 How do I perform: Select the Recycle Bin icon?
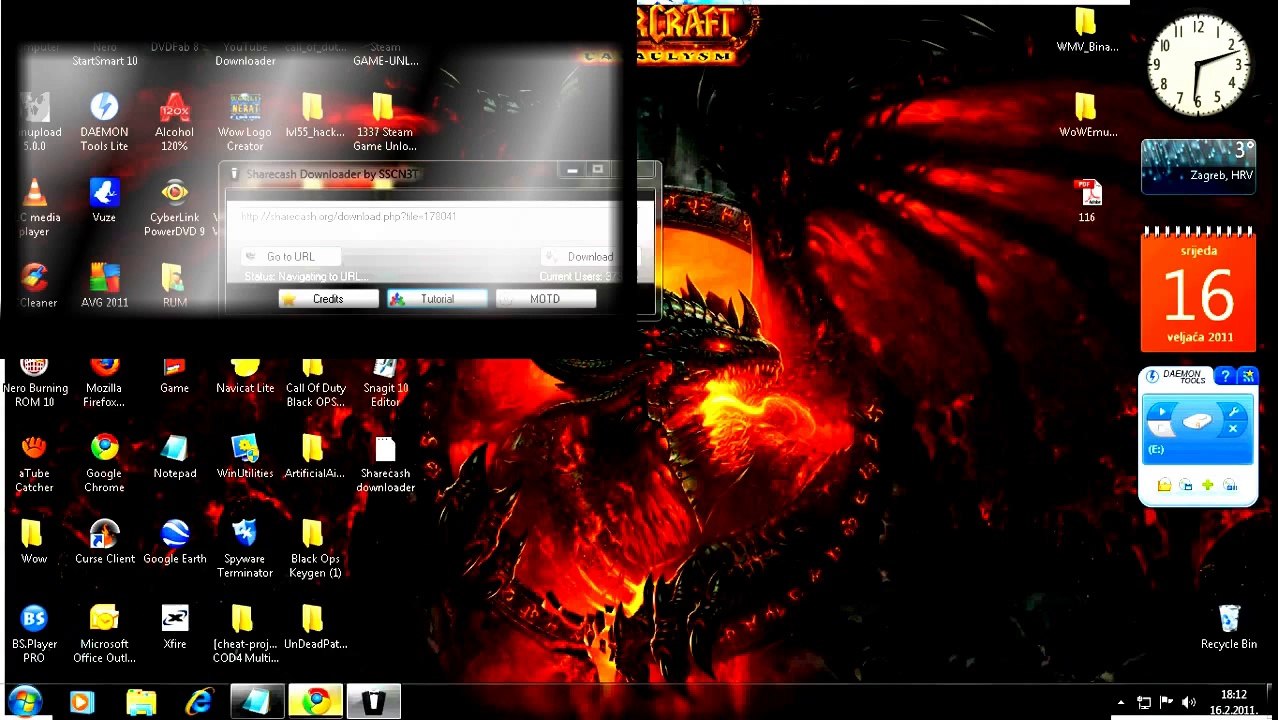[x=1229, y=627]
